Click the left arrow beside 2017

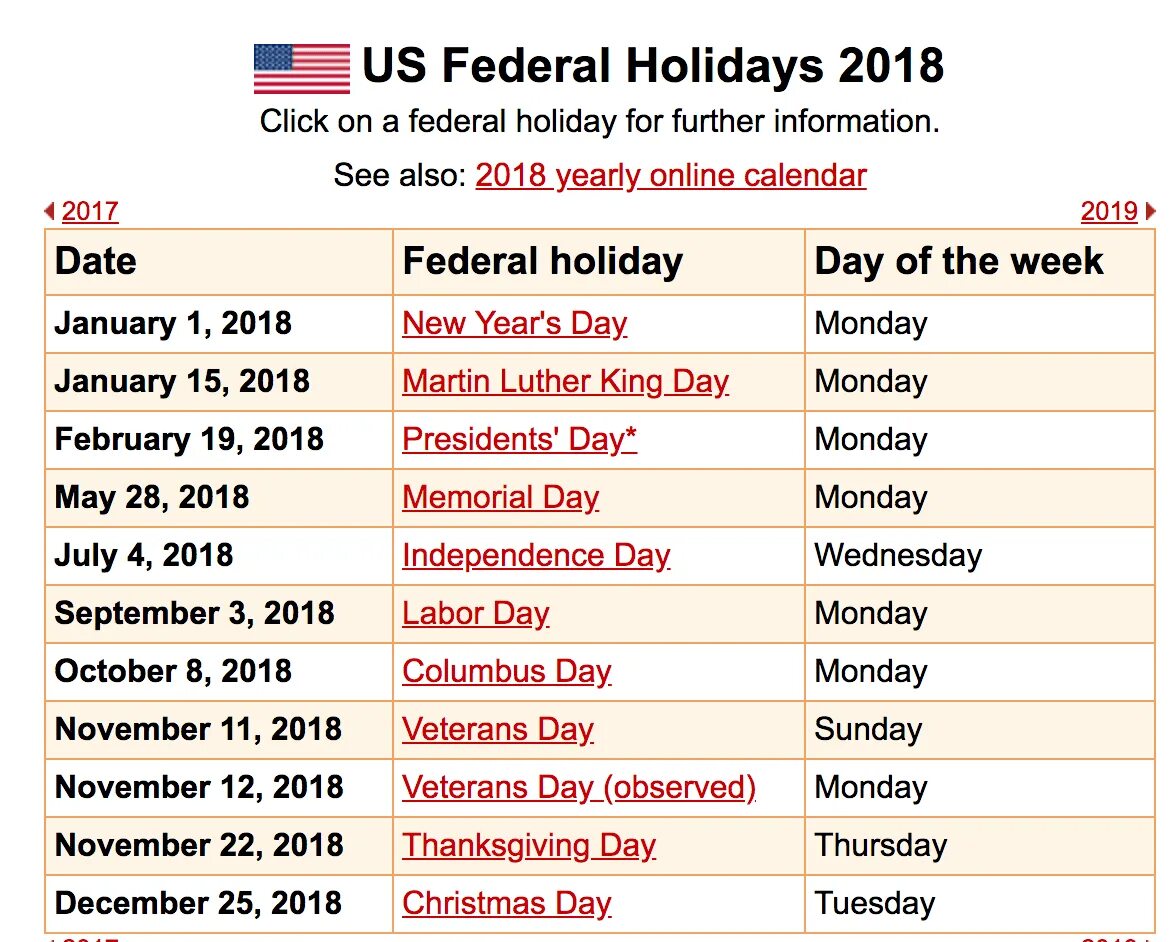point(49,211)
